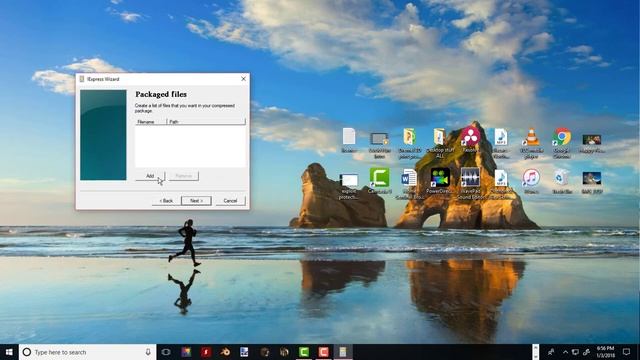Click the 'Type here to search' box
640x360 pixels.
(x=87, y=352)
